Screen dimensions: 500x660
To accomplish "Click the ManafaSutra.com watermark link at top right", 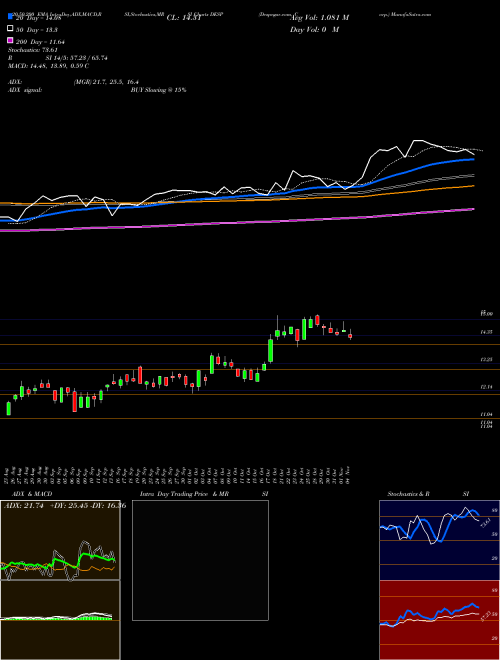I will point(410,14).
